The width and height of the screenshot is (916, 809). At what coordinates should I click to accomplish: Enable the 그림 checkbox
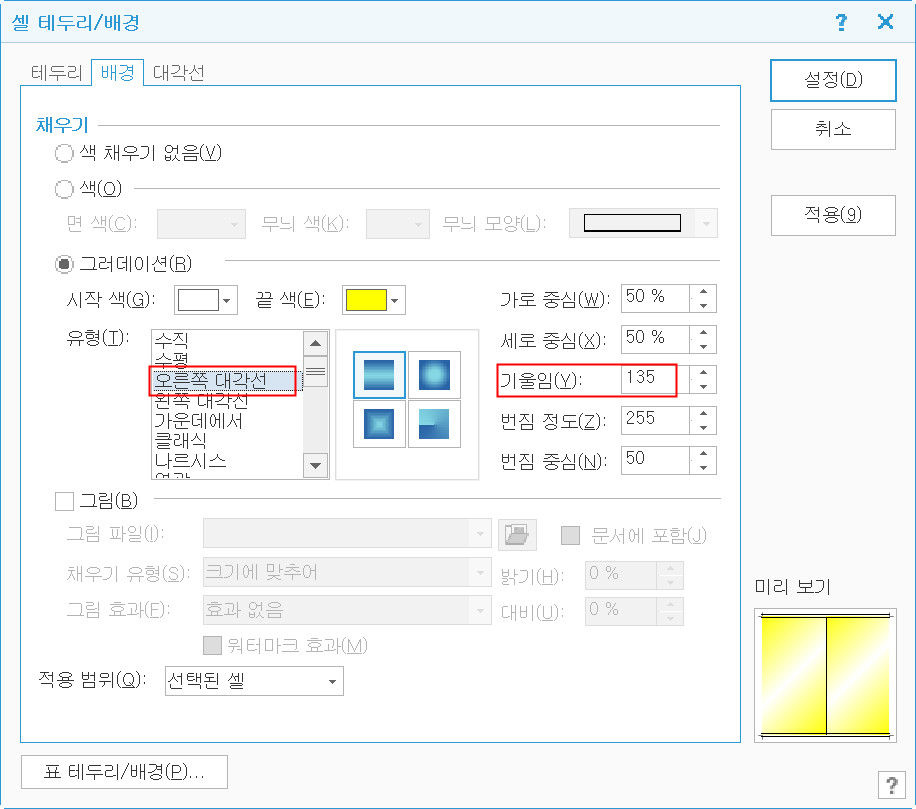[65, 500]
